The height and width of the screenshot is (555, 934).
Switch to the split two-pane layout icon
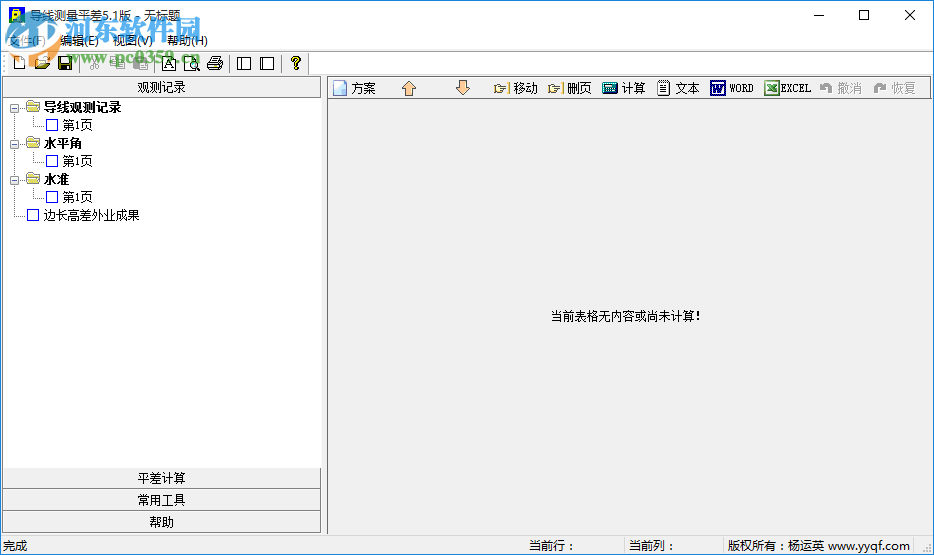[244, 64]
